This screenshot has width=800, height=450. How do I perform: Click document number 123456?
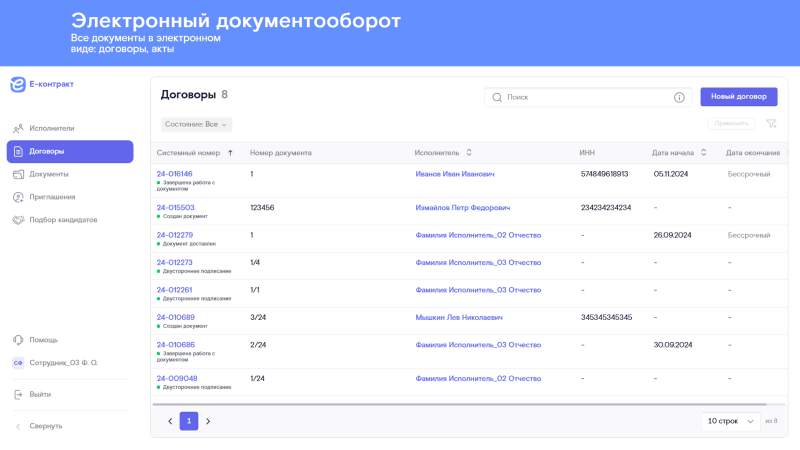point(262,208)
